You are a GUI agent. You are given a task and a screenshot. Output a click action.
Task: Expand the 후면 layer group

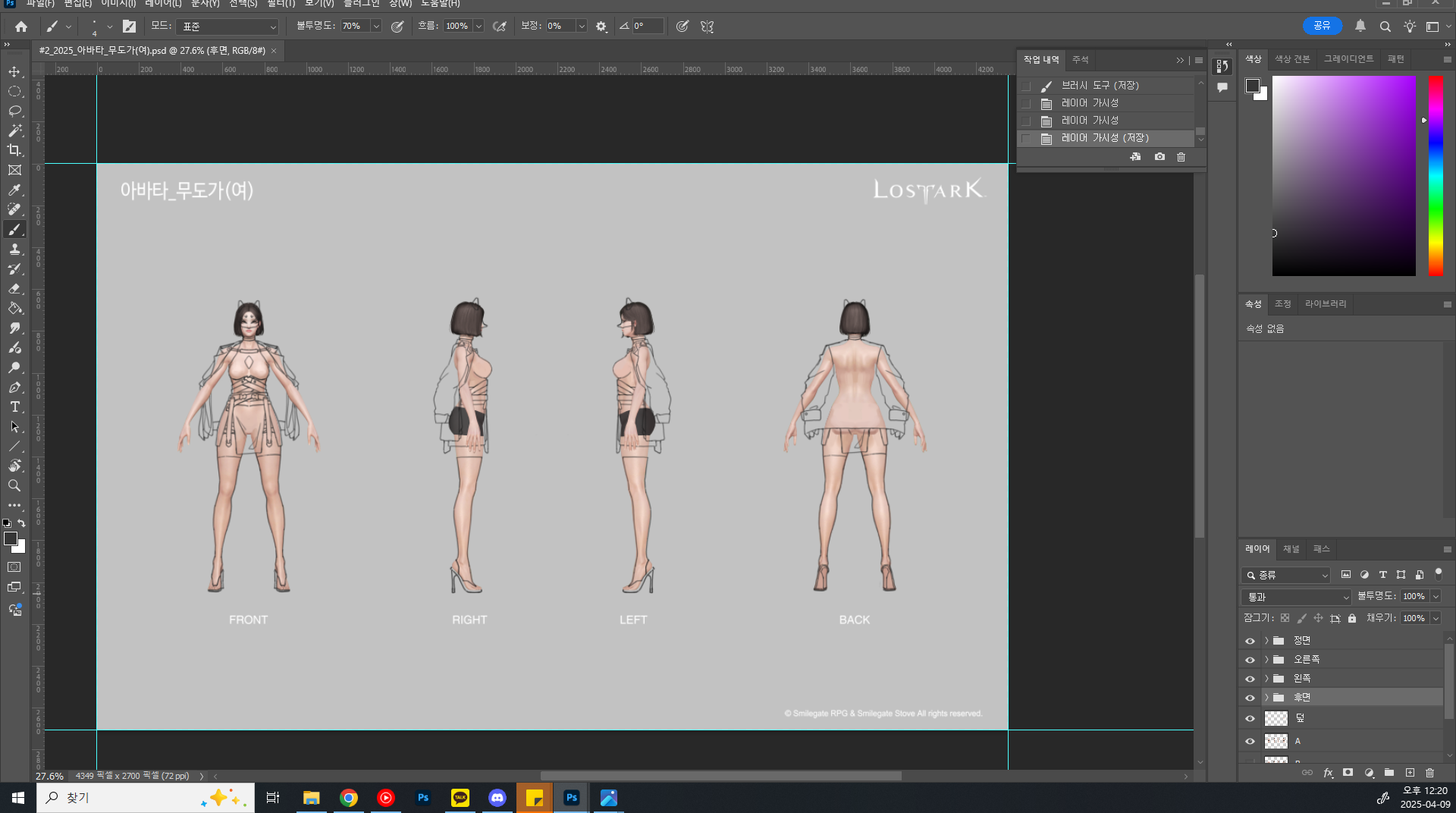(x=1266, y=698)
